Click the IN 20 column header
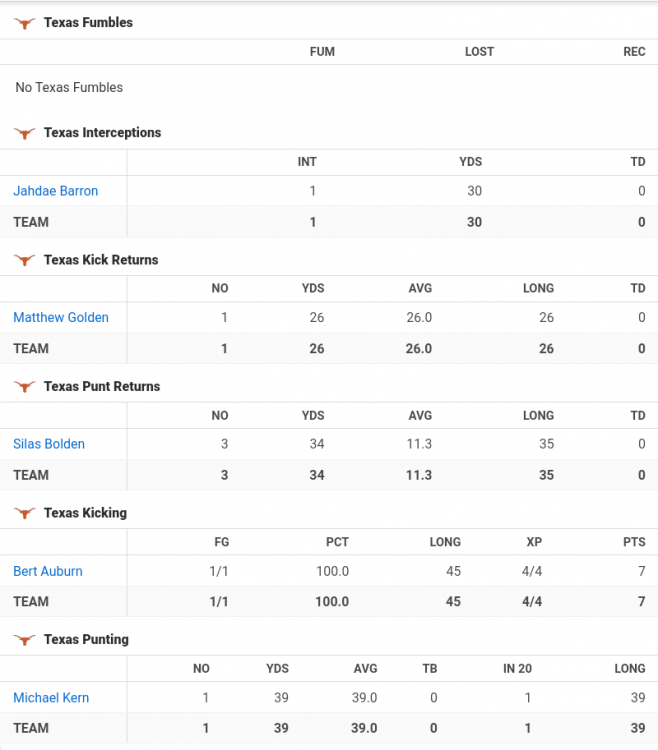This screenshot has height=750, width=658. 517,668
